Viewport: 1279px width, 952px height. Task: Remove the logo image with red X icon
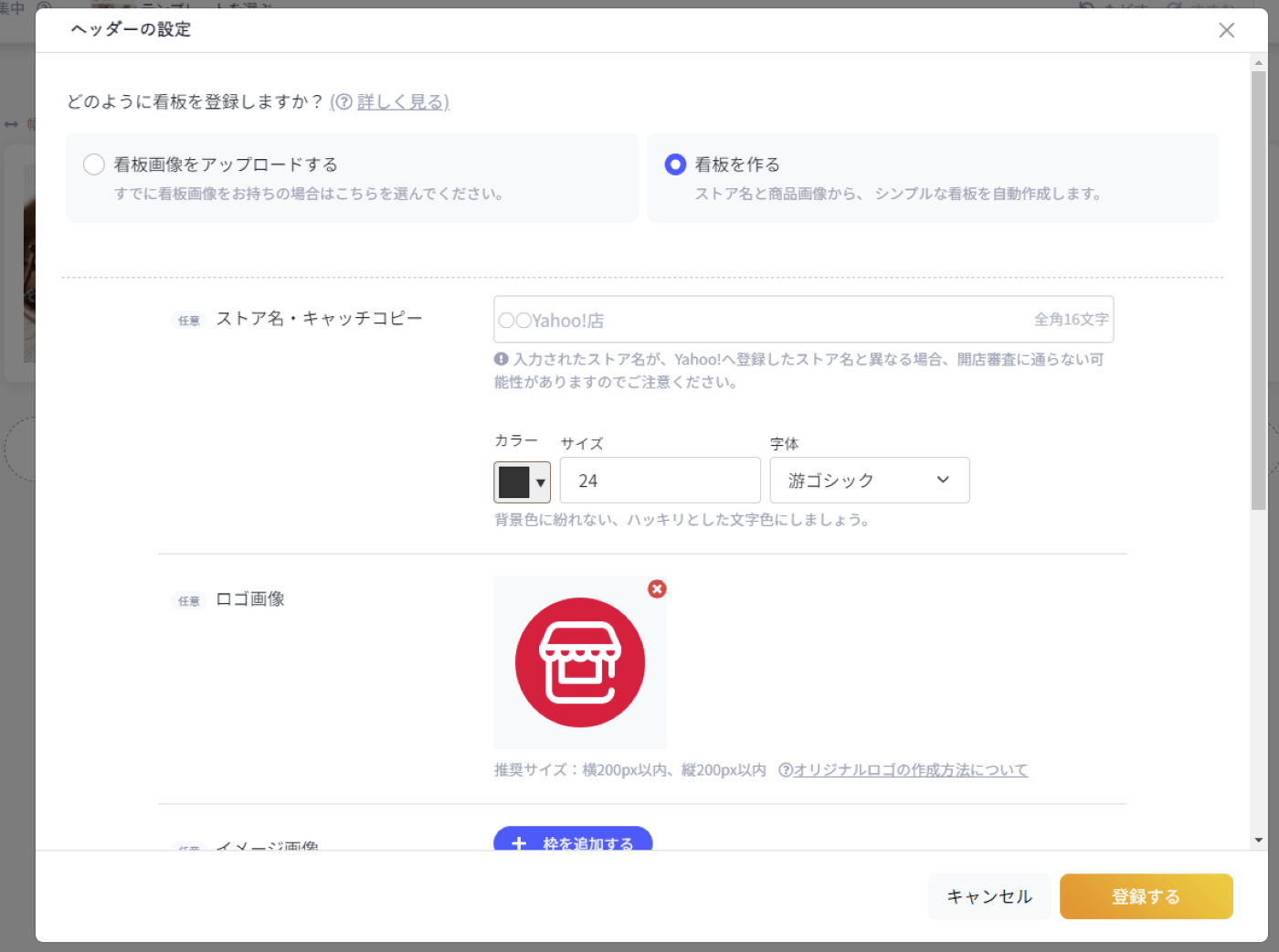tap(657, 589)
